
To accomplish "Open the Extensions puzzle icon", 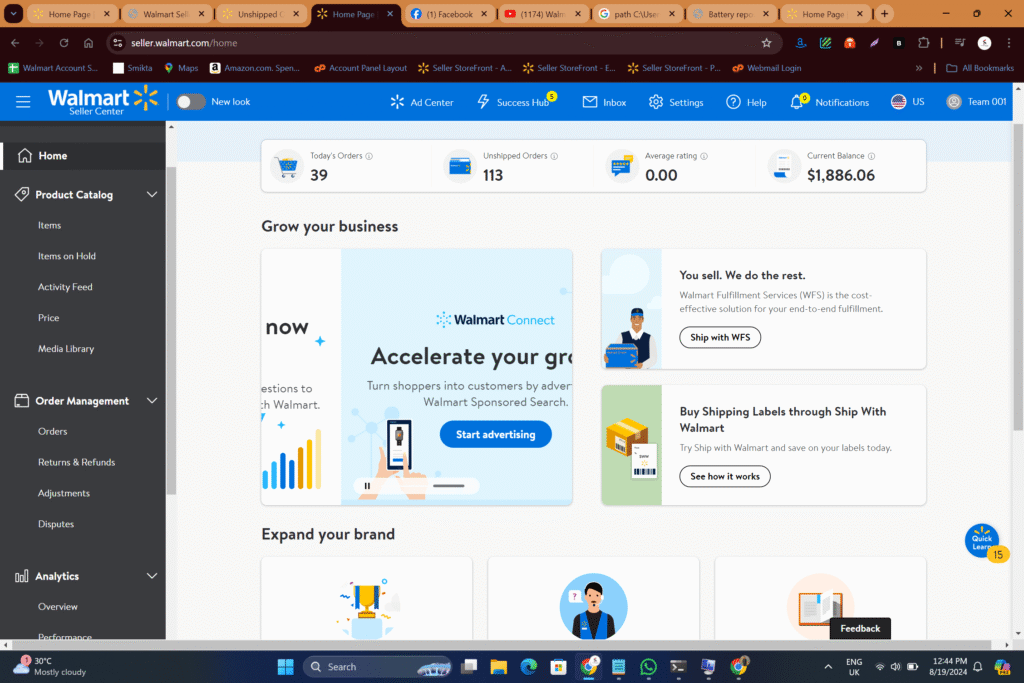I will (923, 43).
